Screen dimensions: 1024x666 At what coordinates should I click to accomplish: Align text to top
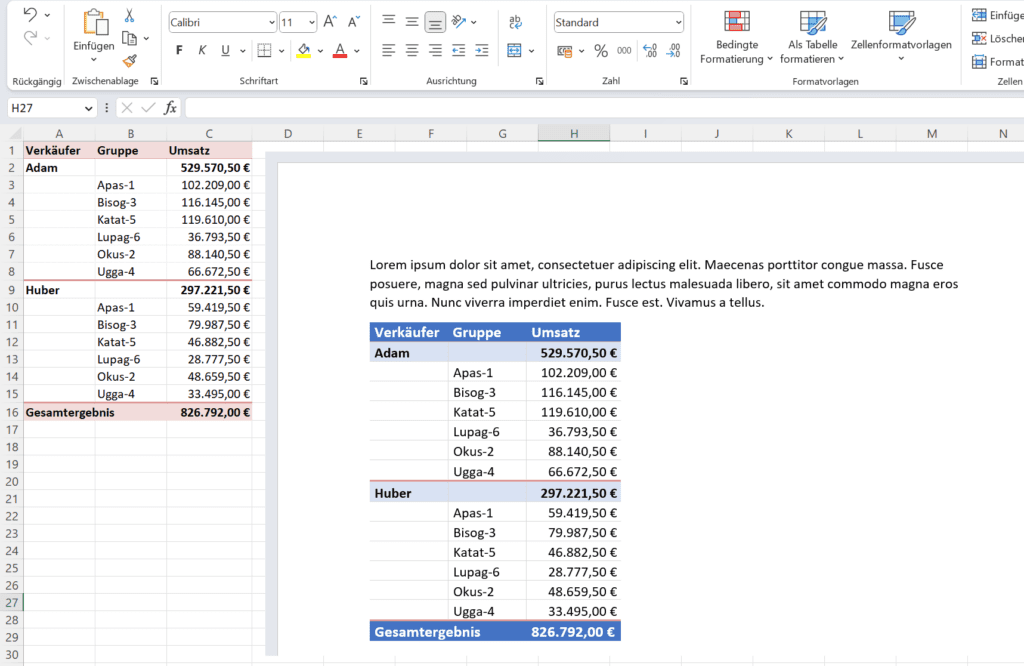click(389, 21)
